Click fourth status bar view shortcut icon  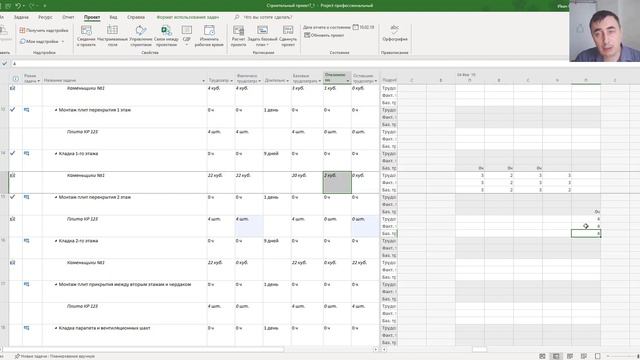584,356
